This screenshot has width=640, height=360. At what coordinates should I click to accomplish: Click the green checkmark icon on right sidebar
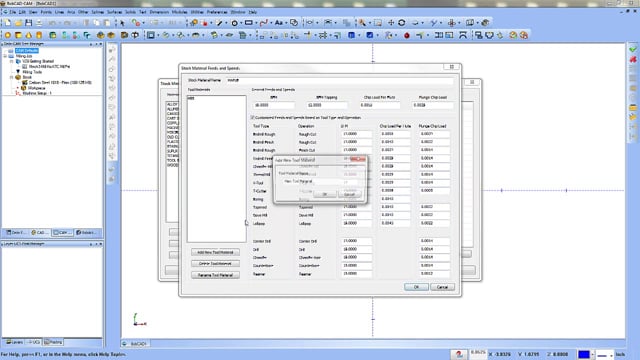[633, 49]
